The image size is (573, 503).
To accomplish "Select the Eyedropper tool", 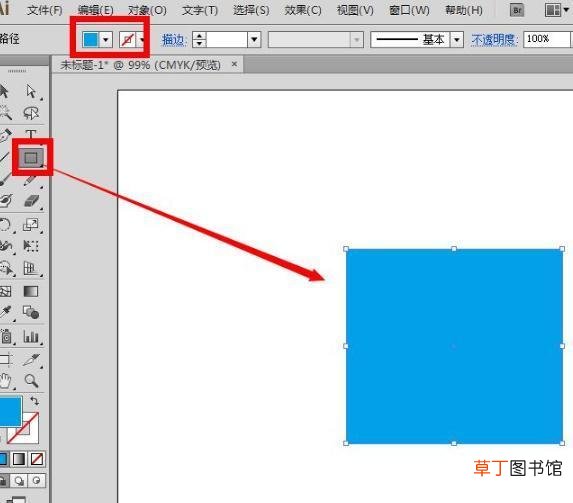I will pyautogui.click(x=5, y=313).
